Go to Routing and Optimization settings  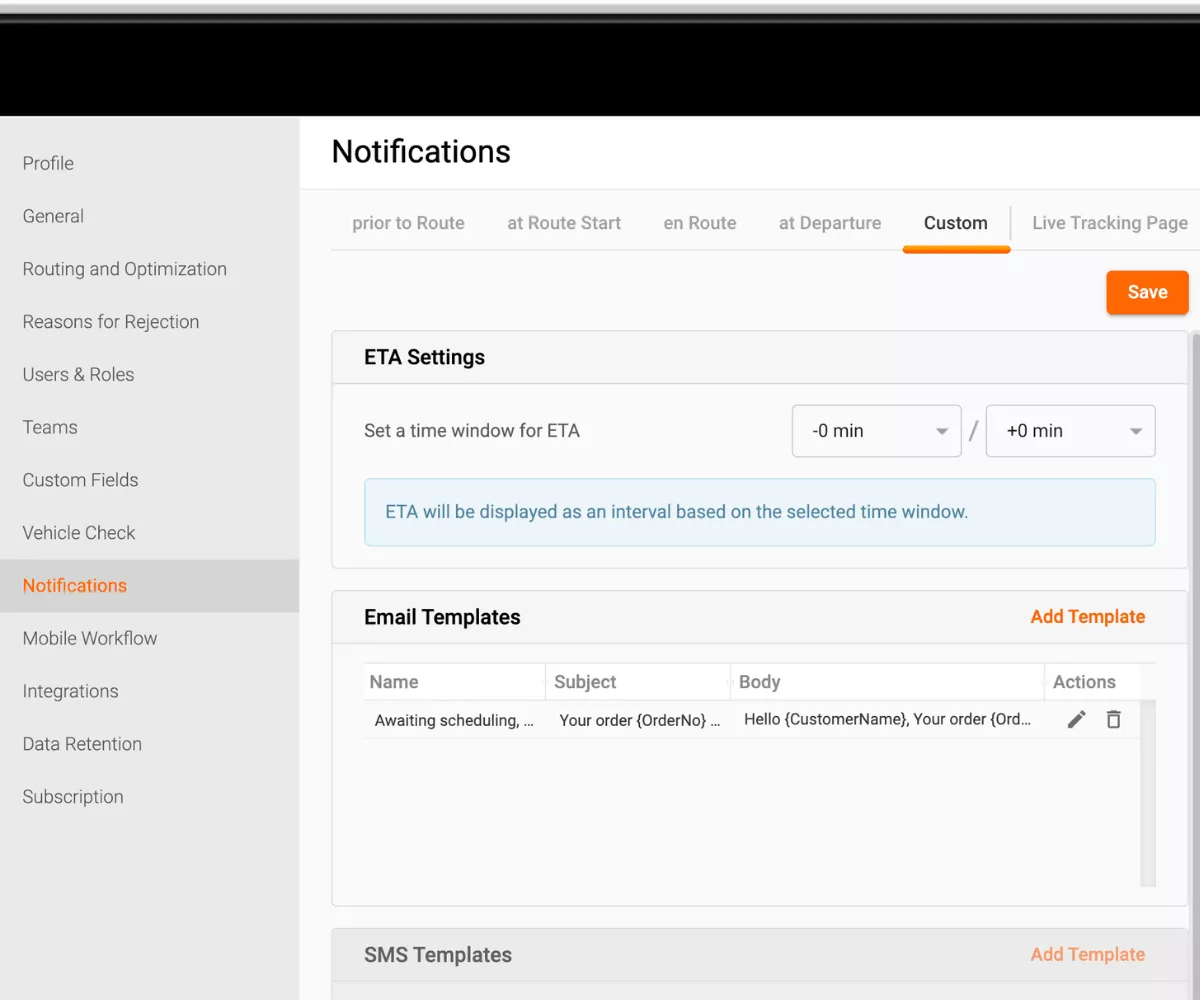pyautogui.click(x=149, y=269)
